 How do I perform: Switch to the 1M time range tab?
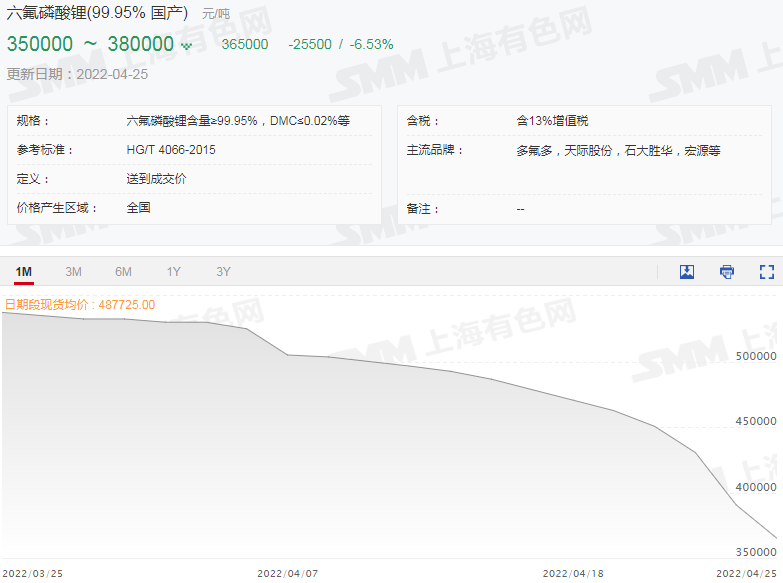pos(24,272)
